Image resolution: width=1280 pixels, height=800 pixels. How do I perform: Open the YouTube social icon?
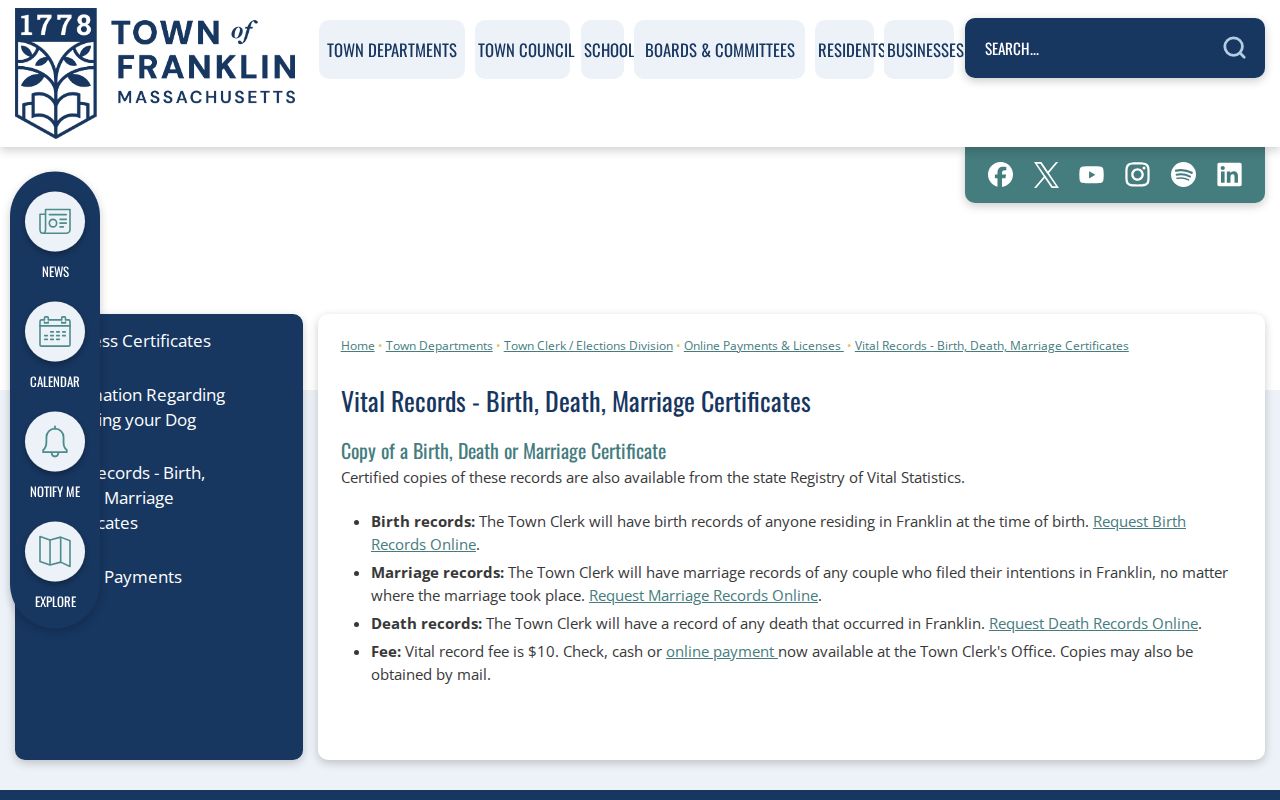(x=1091, y=175)
